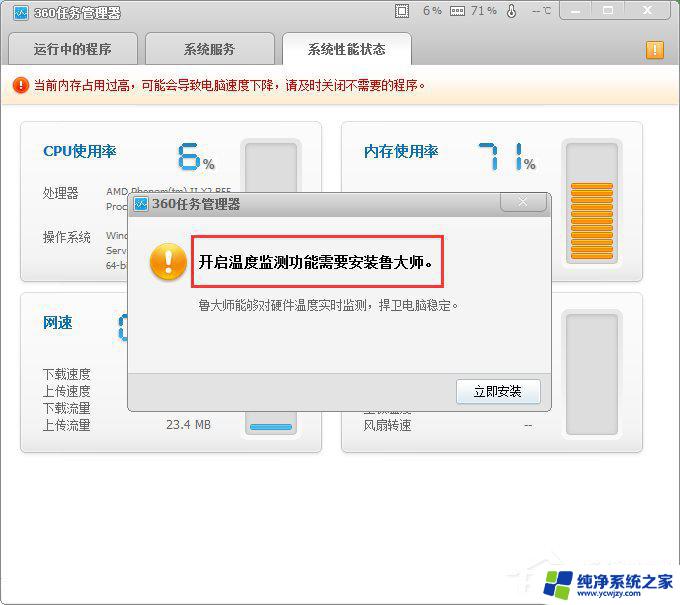This screenshot has width=680, height=605.
Task: Minimize the 360任务管理器 main window
Action: point(576,11)
